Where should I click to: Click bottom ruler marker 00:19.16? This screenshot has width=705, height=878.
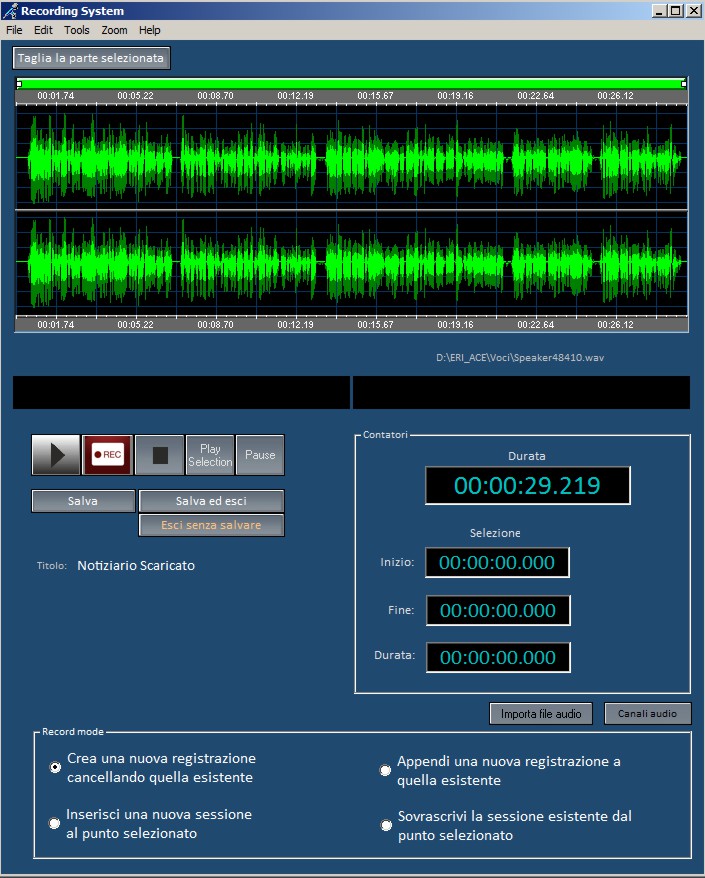[x=455, y=325]
